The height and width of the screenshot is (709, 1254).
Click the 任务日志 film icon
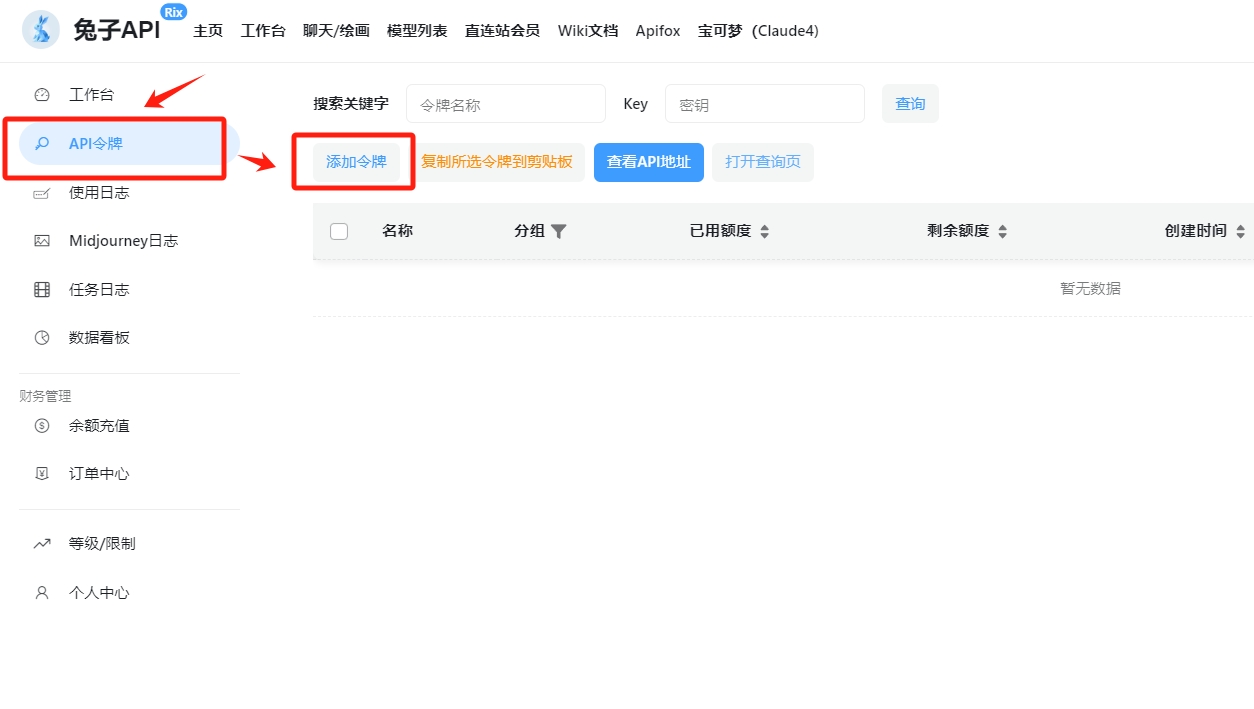click(x=42, y=290)
